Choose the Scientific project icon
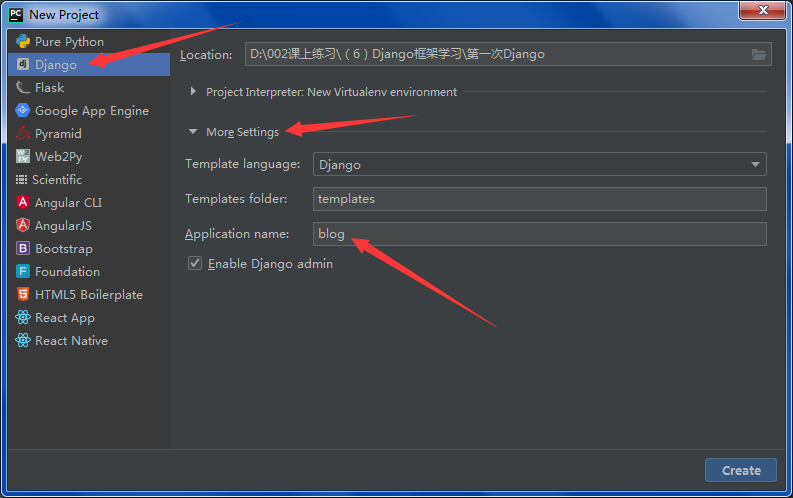 (x=21, y=179)
